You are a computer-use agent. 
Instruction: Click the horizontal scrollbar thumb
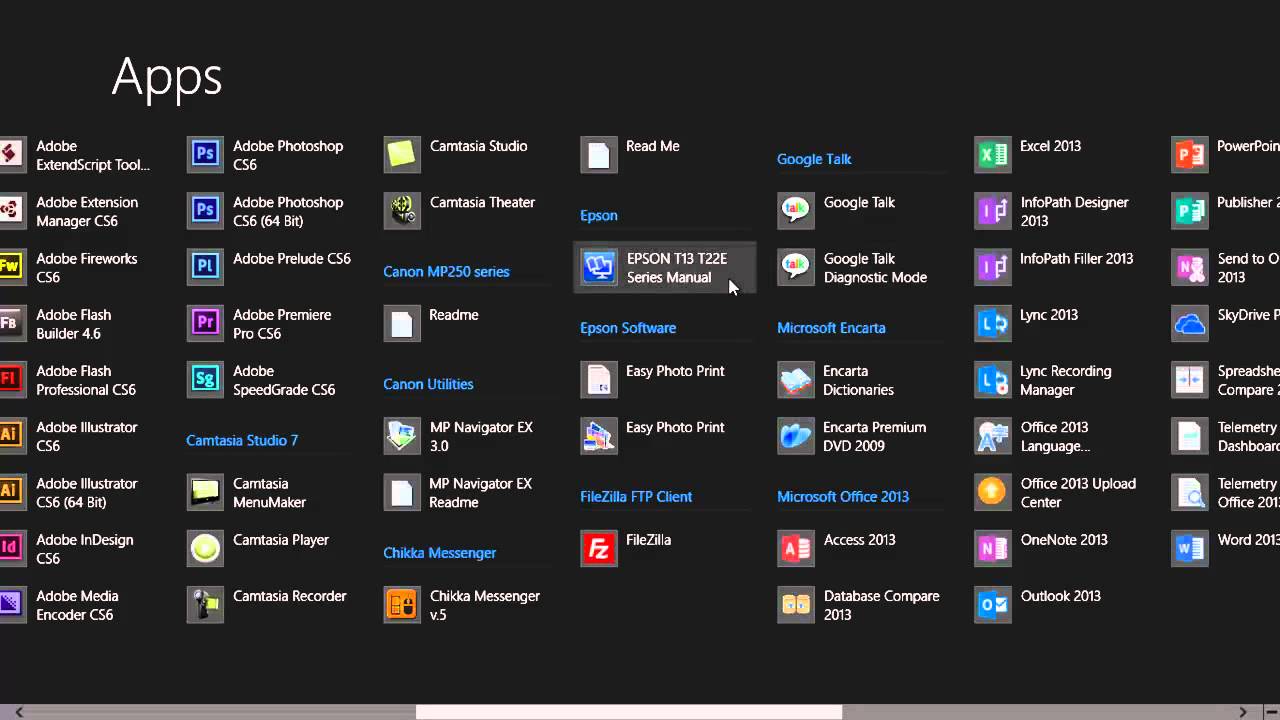click(x=629, y=712)
